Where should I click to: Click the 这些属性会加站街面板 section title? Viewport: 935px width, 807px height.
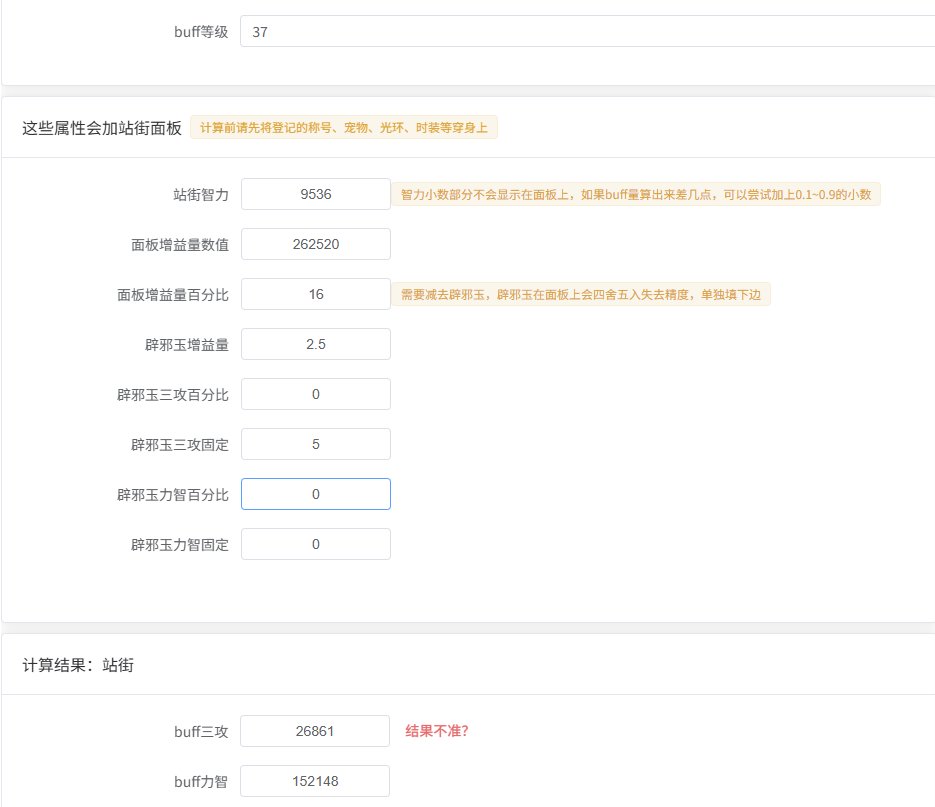pyautogui.click(x=102, y=128)
